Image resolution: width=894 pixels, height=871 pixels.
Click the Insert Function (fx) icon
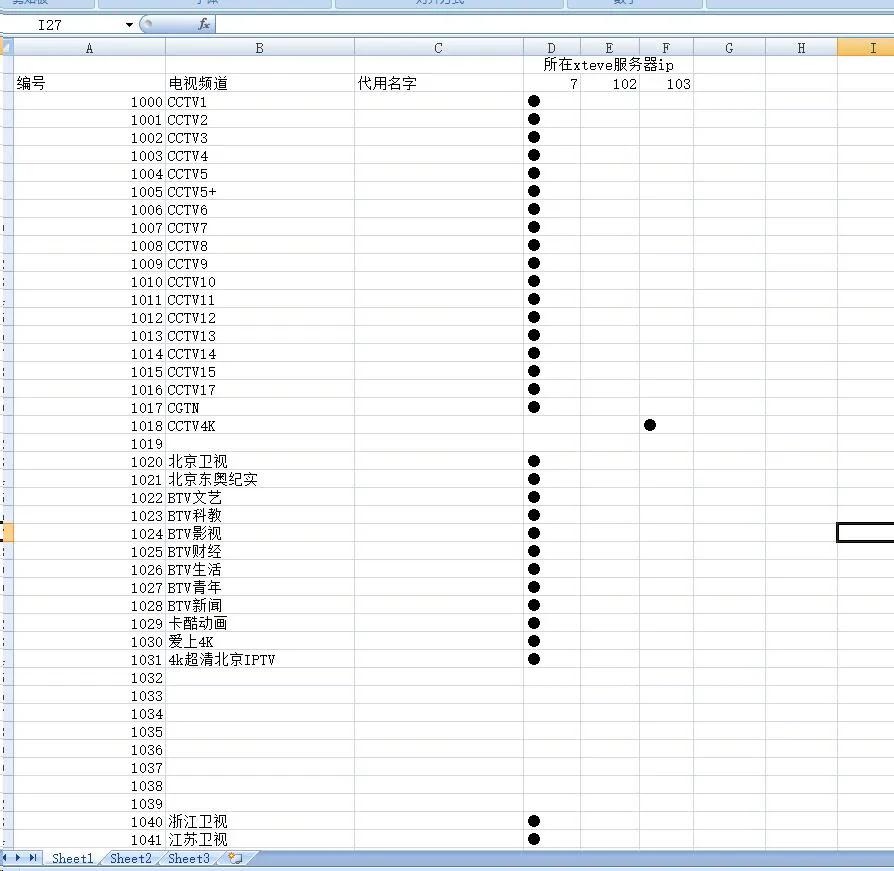(x=203, y=24)
